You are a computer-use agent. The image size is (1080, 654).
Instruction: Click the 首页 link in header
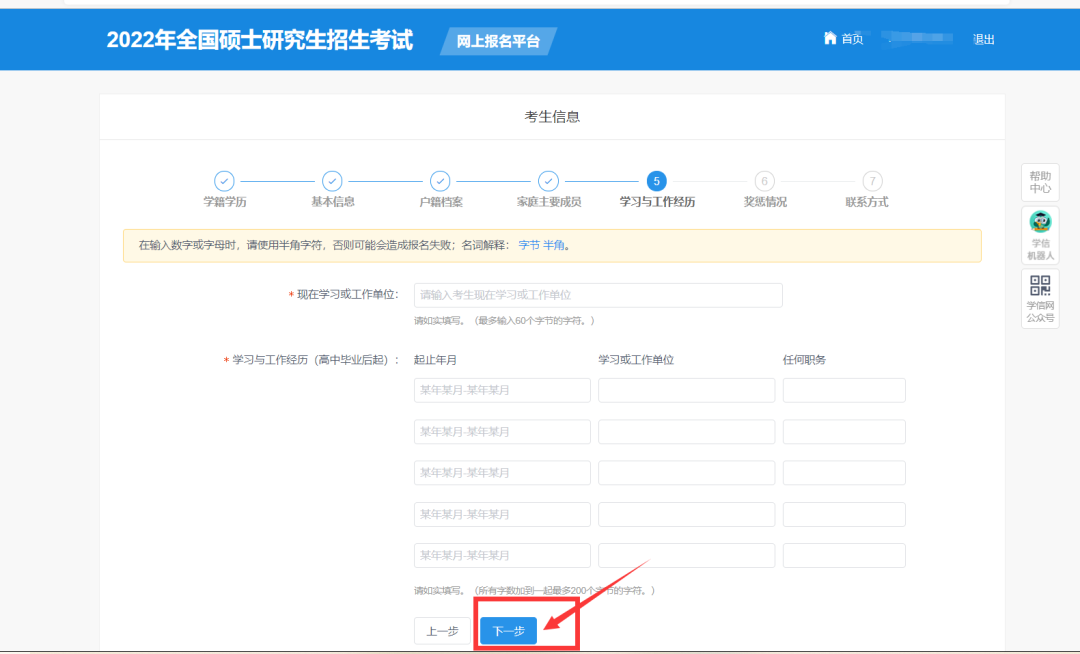tap(852, 39)
